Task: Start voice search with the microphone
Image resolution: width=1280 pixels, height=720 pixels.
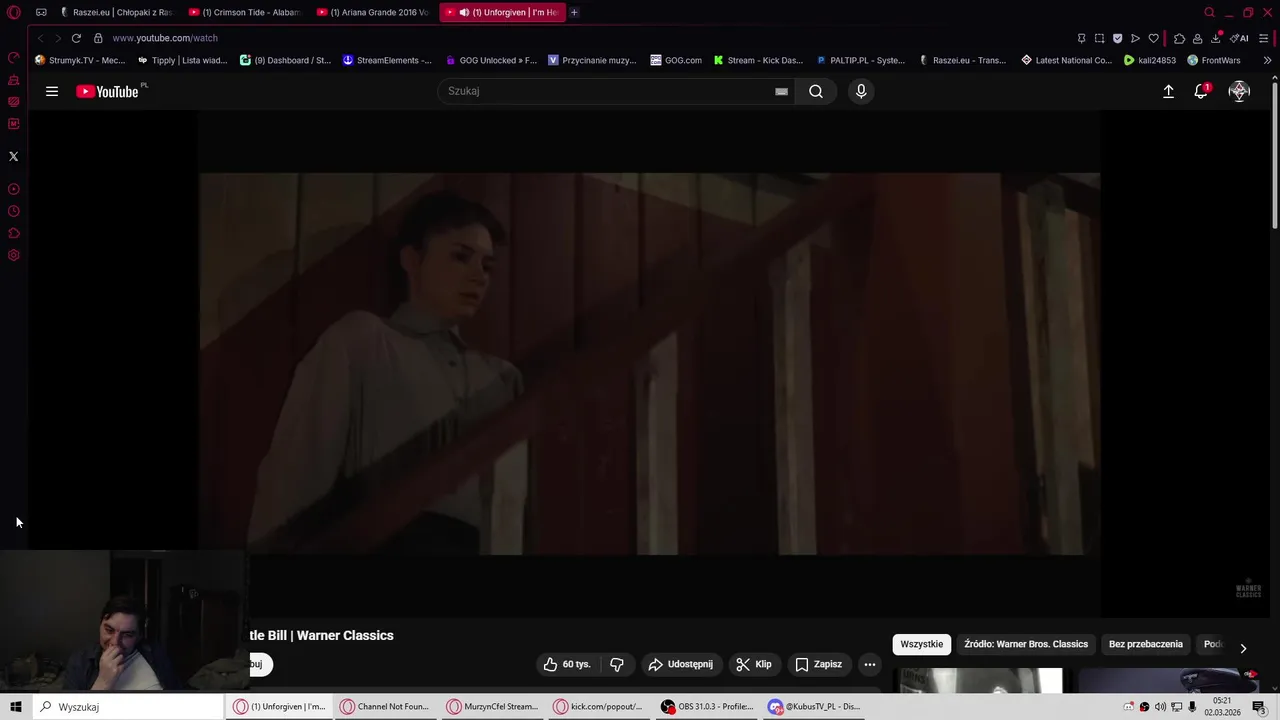Action: [861, 91]
